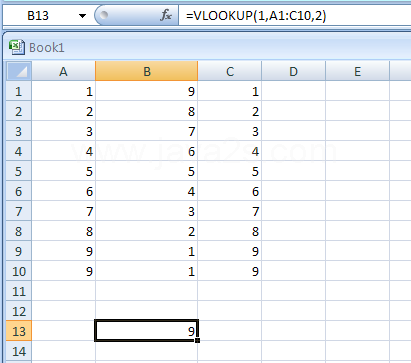This screenshot has height=363, width=411.
Task: Select column B header
Action: 147,71
